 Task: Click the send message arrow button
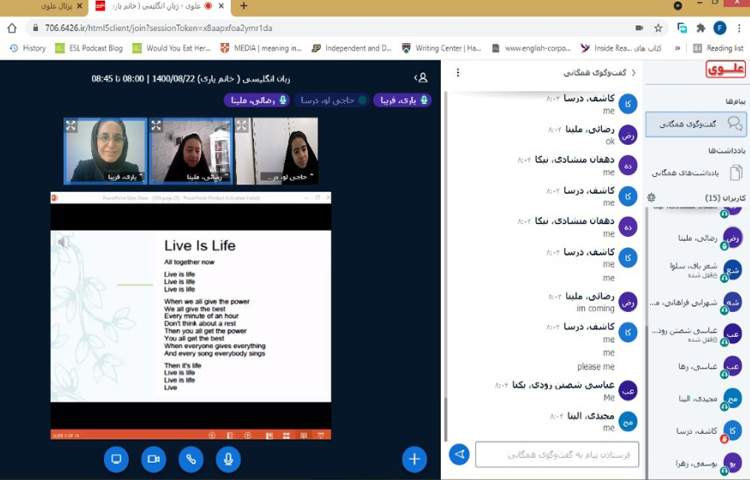[x=459, y=454]
